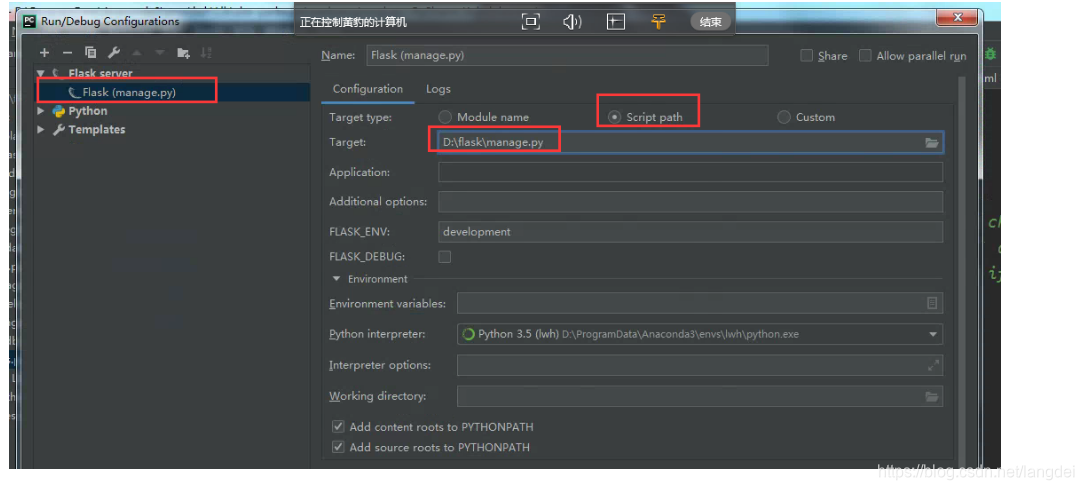
Task: Collapse the Environment section
Action: click(x=337, y=279)
